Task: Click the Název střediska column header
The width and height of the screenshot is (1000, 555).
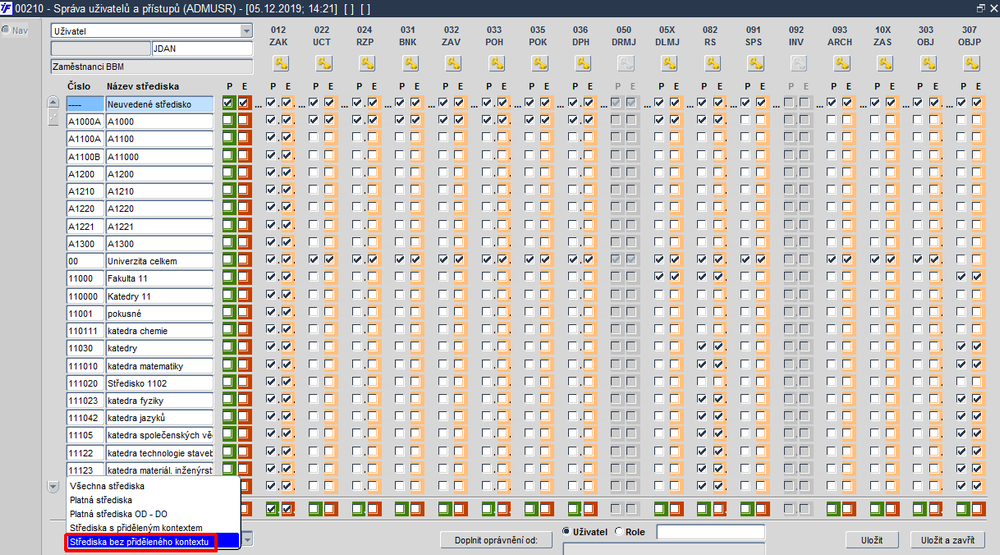Action: click(x=143, y=86)
